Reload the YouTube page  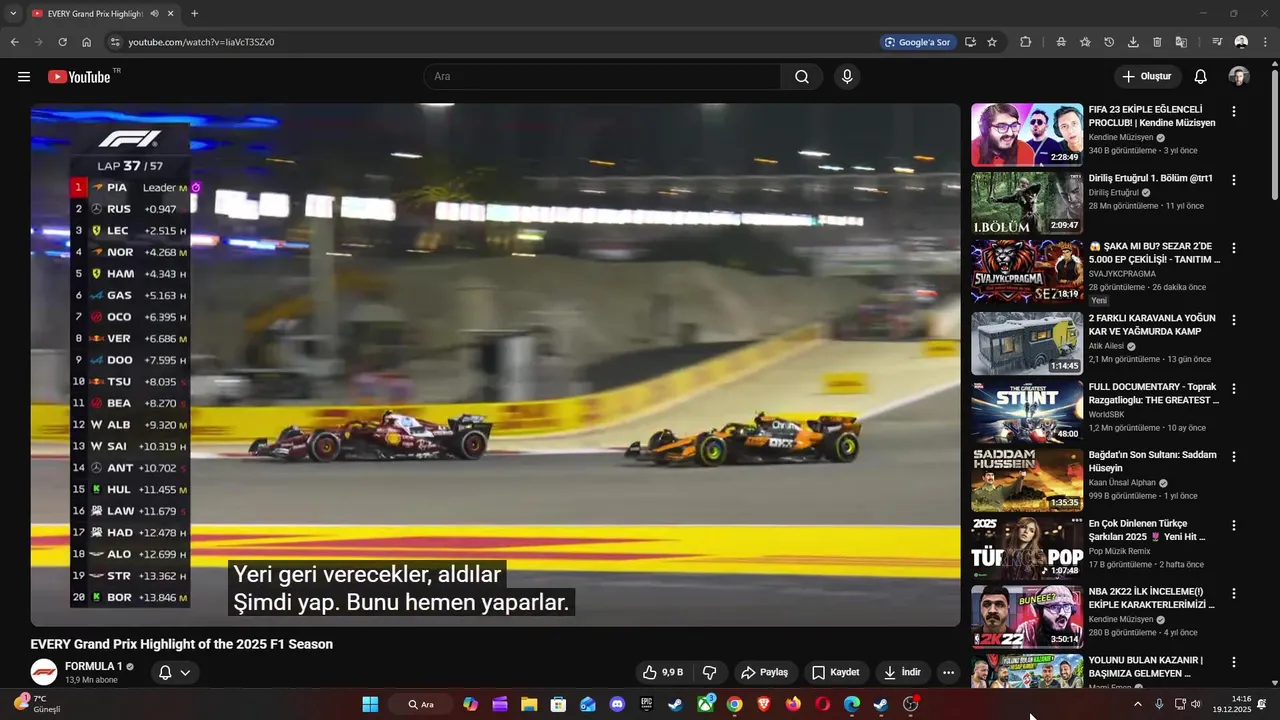62,42
